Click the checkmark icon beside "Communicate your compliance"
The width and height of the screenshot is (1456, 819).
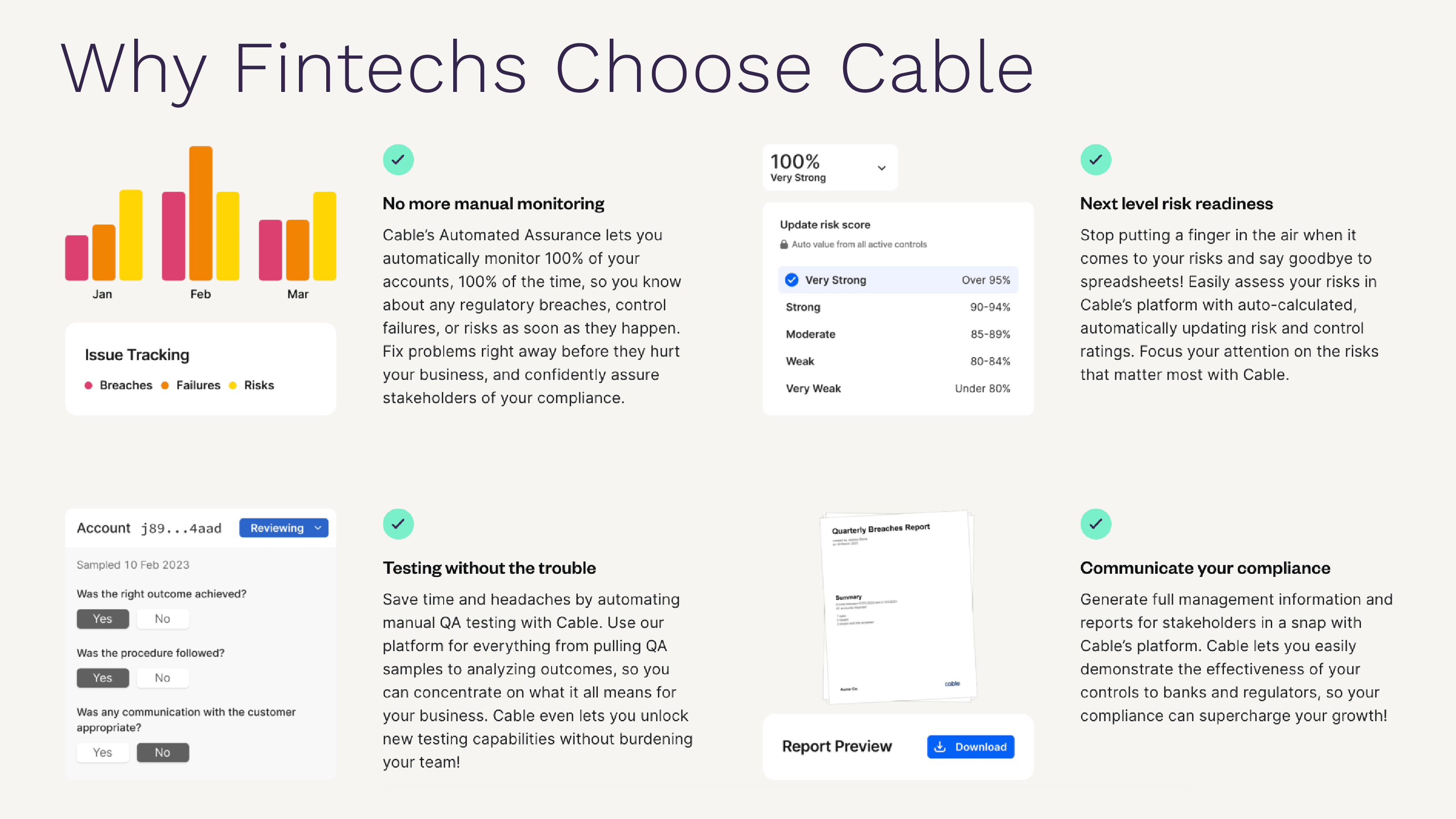pyautogui.click(x=1095, y=523)
